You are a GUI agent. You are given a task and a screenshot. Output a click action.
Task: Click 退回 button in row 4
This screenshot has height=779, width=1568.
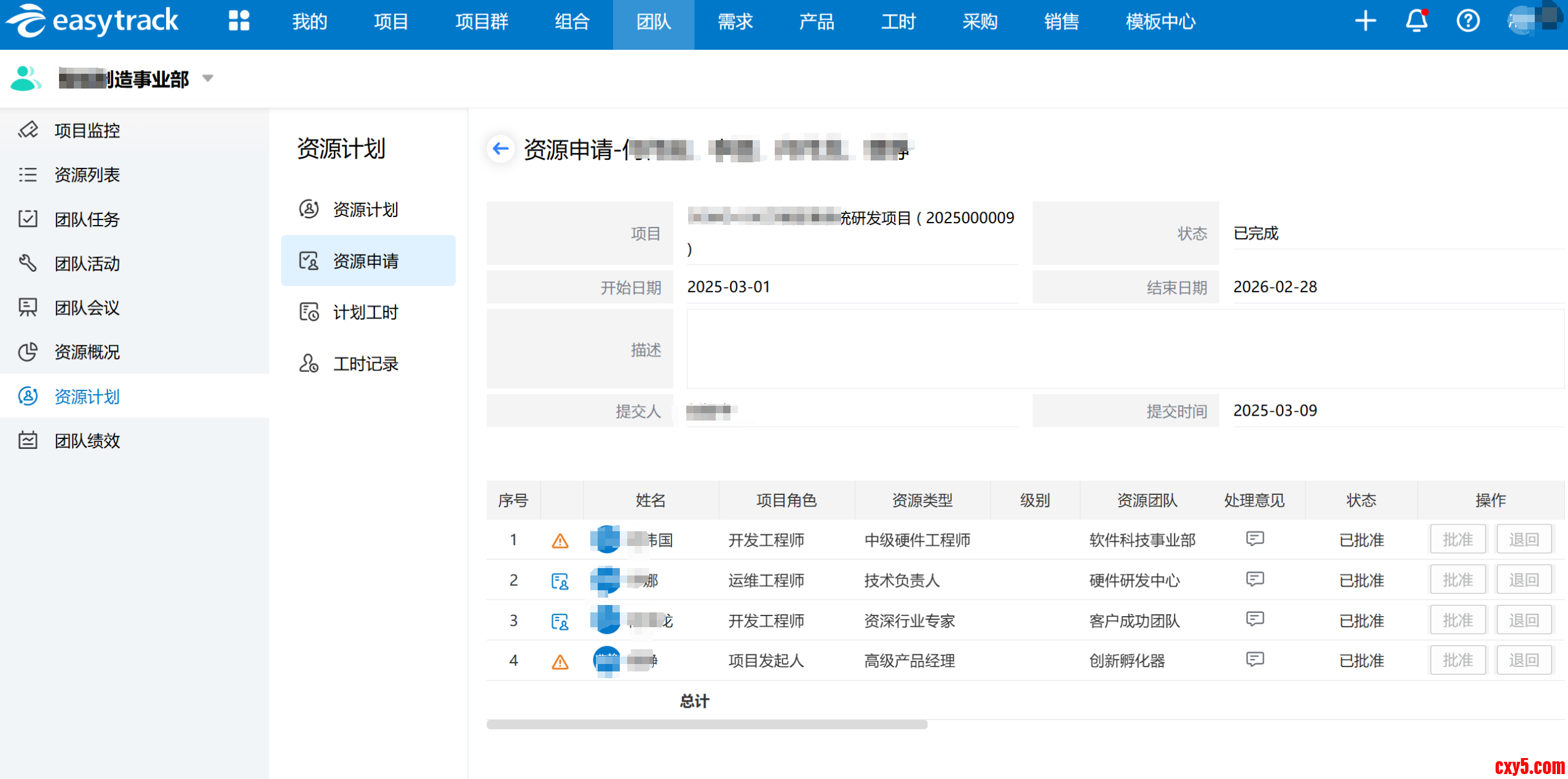pos(1523,660)
